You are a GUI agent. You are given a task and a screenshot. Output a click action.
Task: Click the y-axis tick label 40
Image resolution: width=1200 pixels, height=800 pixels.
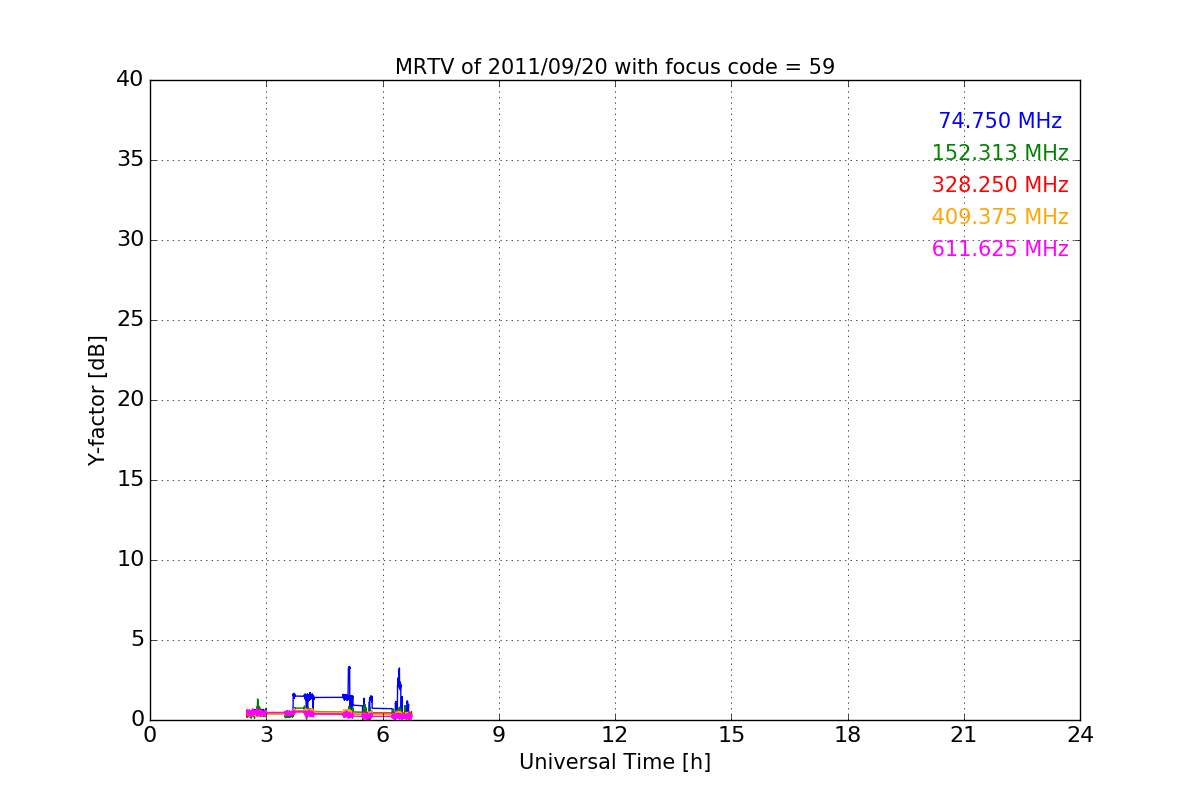click(130, 80)
